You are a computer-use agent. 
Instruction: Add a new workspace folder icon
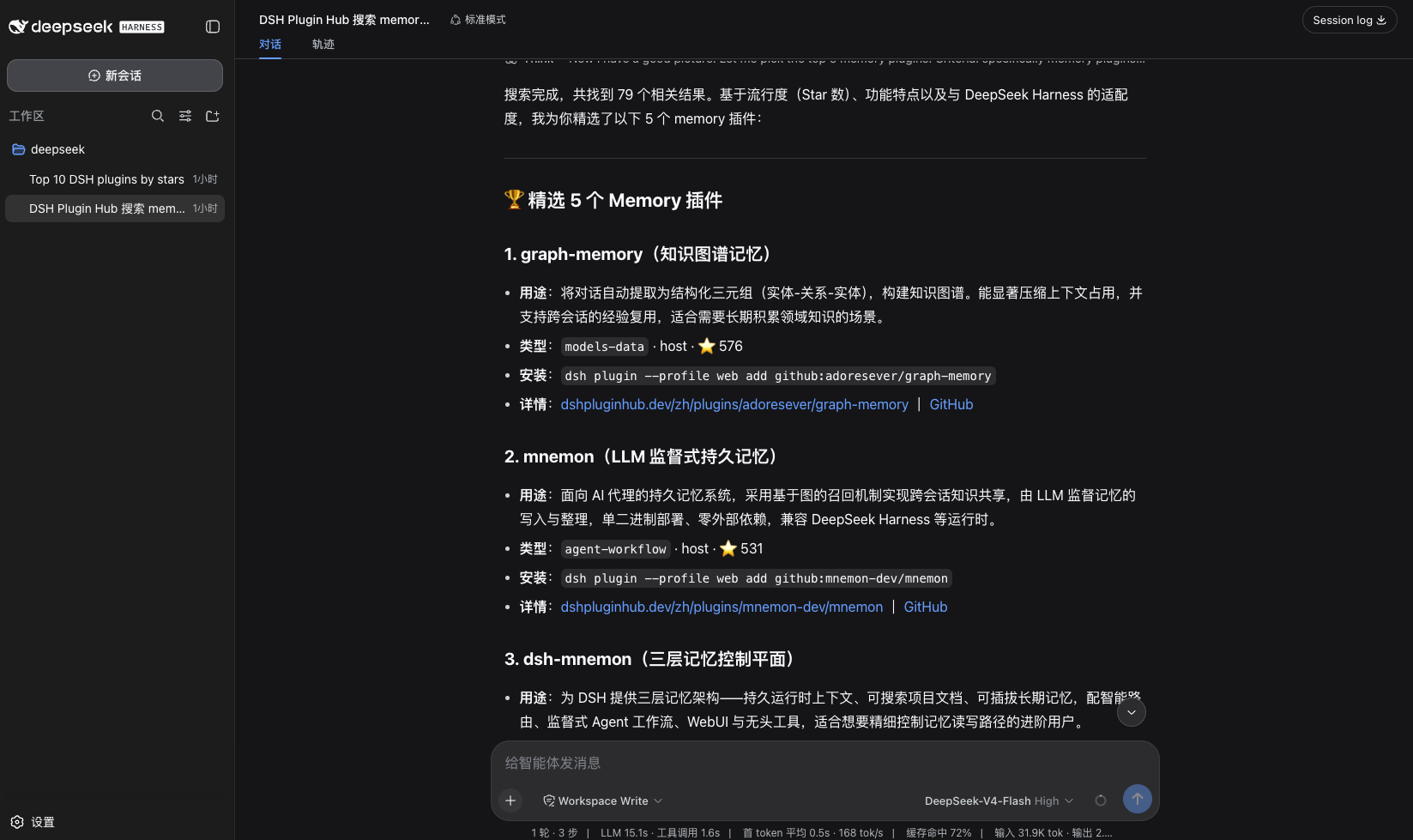[213, 116]
